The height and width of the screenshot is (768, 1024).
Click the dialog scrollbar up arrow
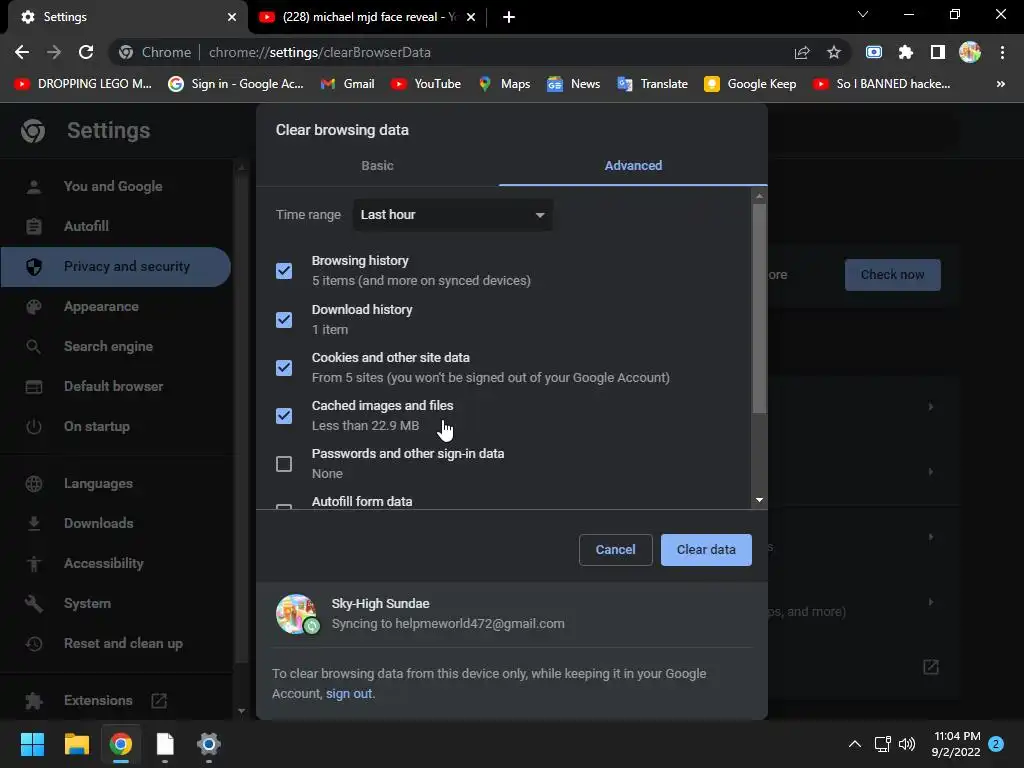(759, 195)
